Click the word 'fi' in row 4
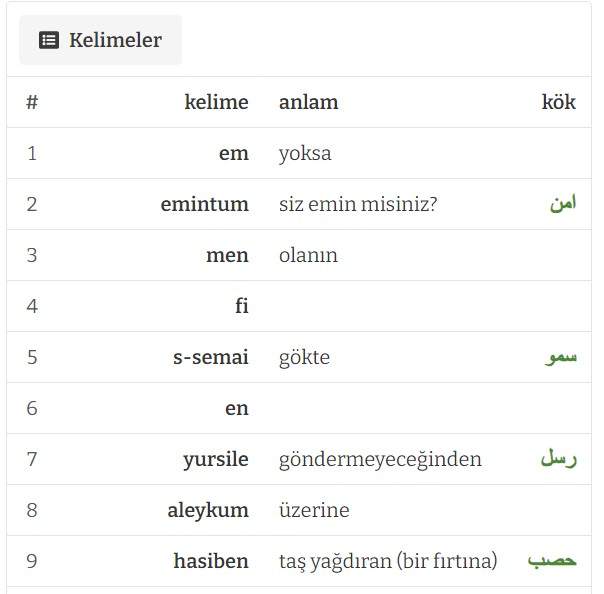The image size is (604, 594). point(242,306)
